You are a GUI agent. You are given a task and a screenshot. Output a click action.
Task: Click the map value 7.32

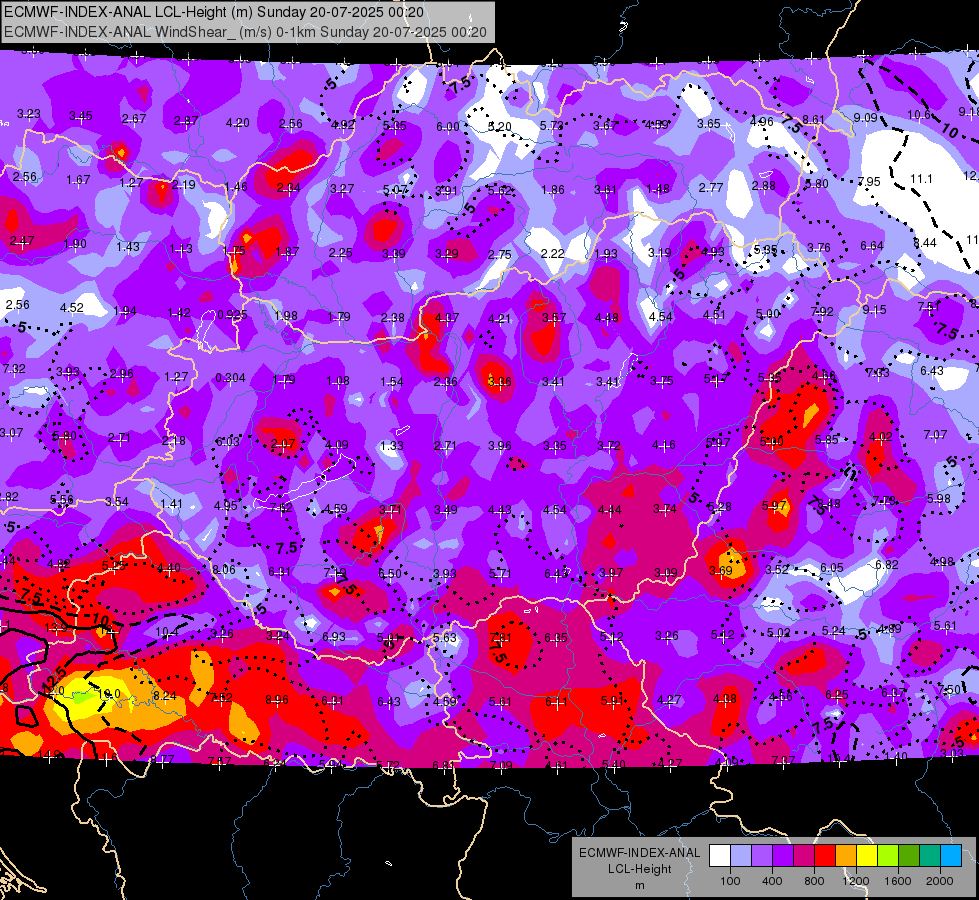point(14,369)
